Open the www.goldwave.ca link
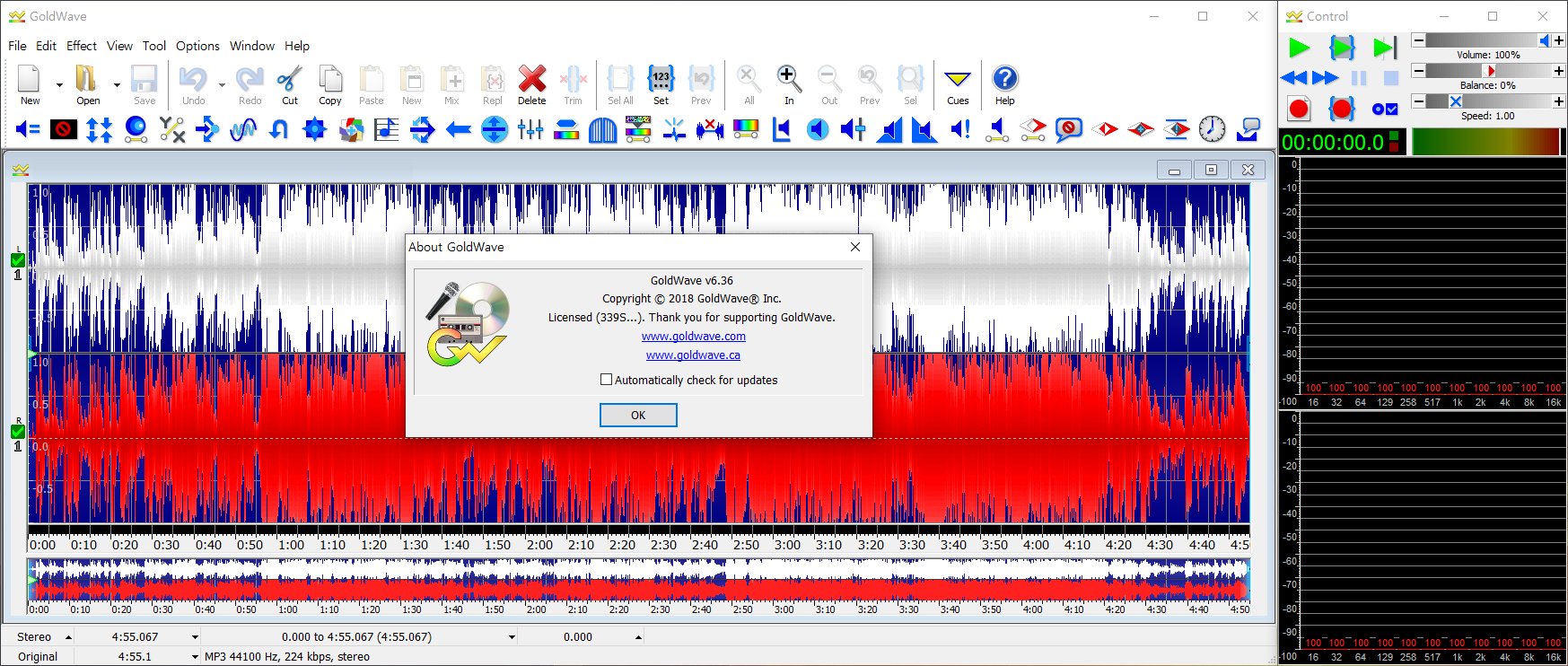This screenshot has width=1568, height=666. [693, 355]
